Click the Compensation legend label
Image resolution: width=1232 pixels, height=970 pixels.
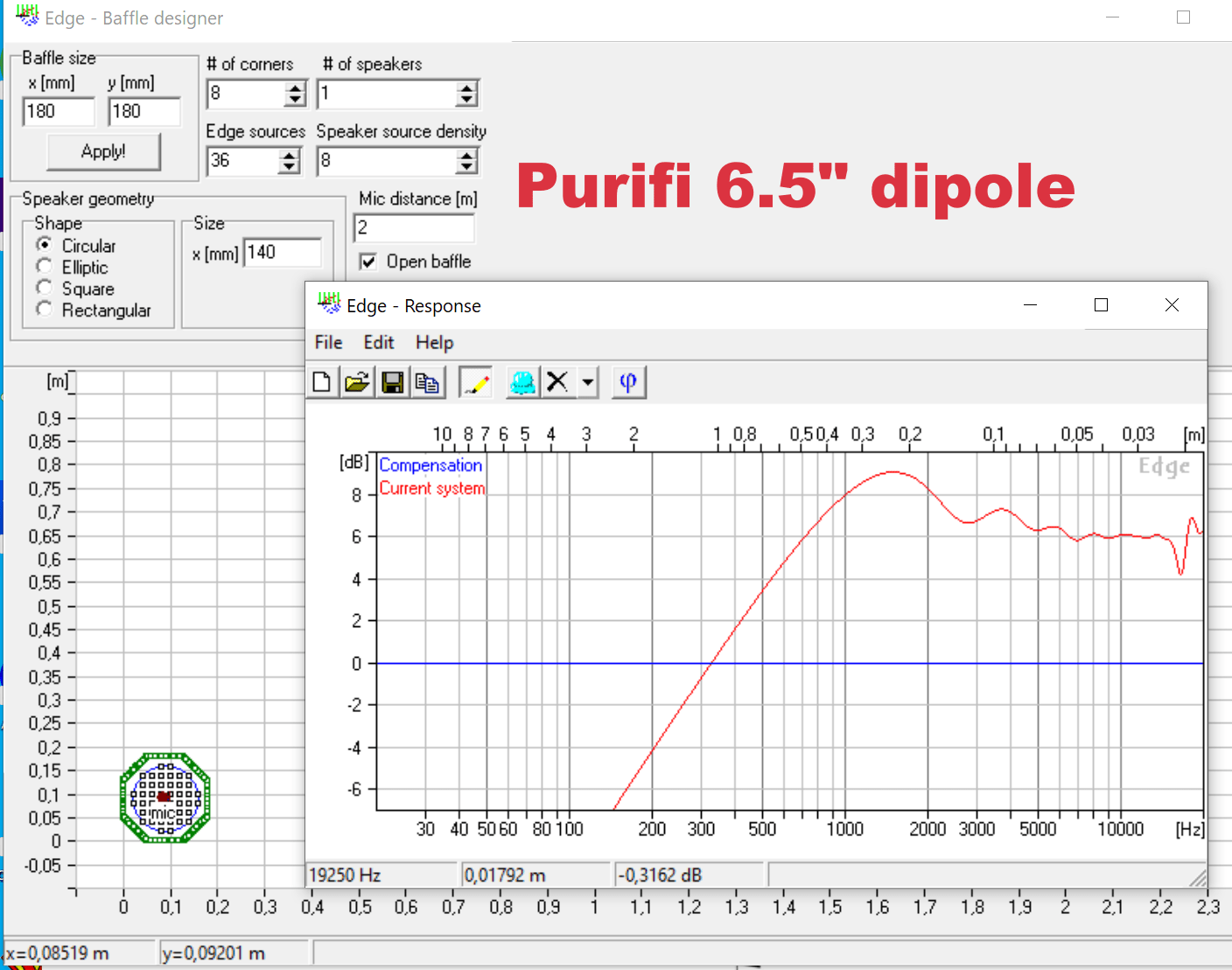click(x=430, y=465)
